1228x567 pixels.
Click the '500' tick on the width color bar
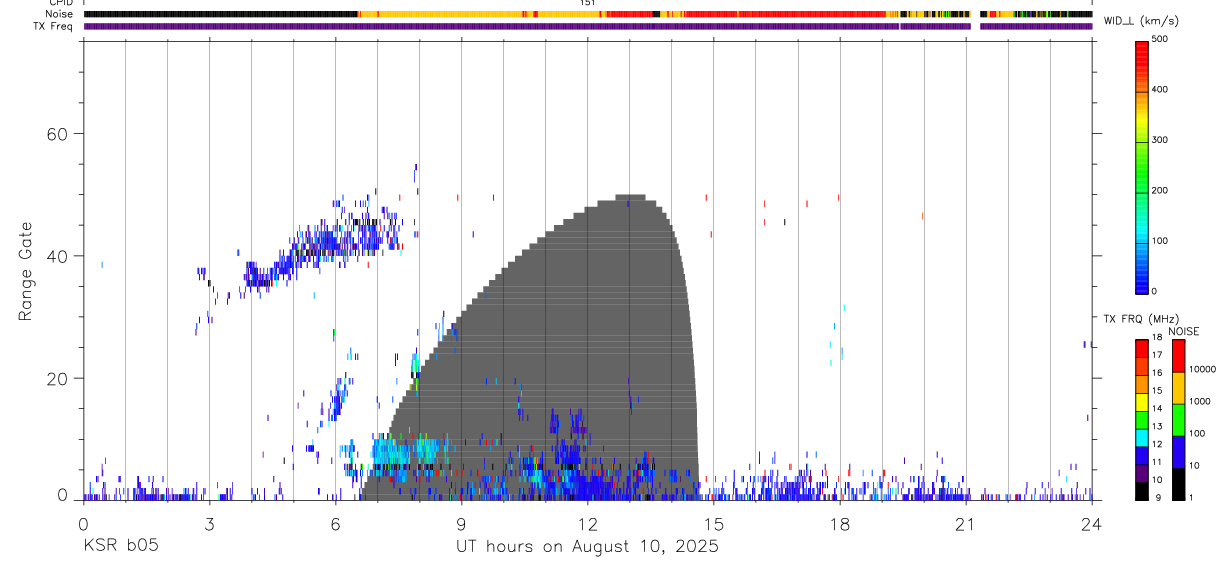[x=1160, y=39]
